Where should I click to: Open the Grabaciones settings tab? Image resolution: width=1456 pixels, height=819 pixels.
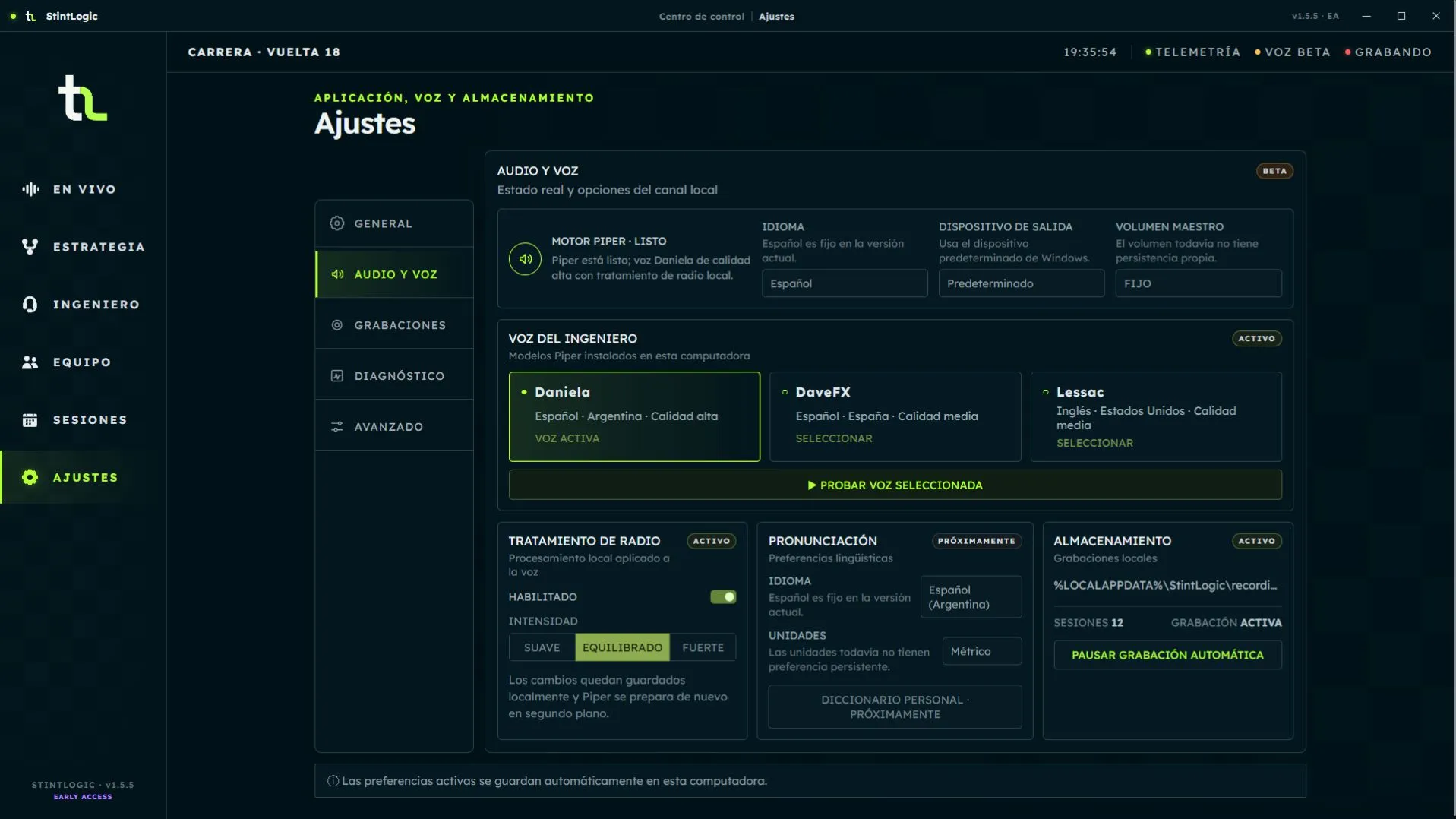(394, 325)
